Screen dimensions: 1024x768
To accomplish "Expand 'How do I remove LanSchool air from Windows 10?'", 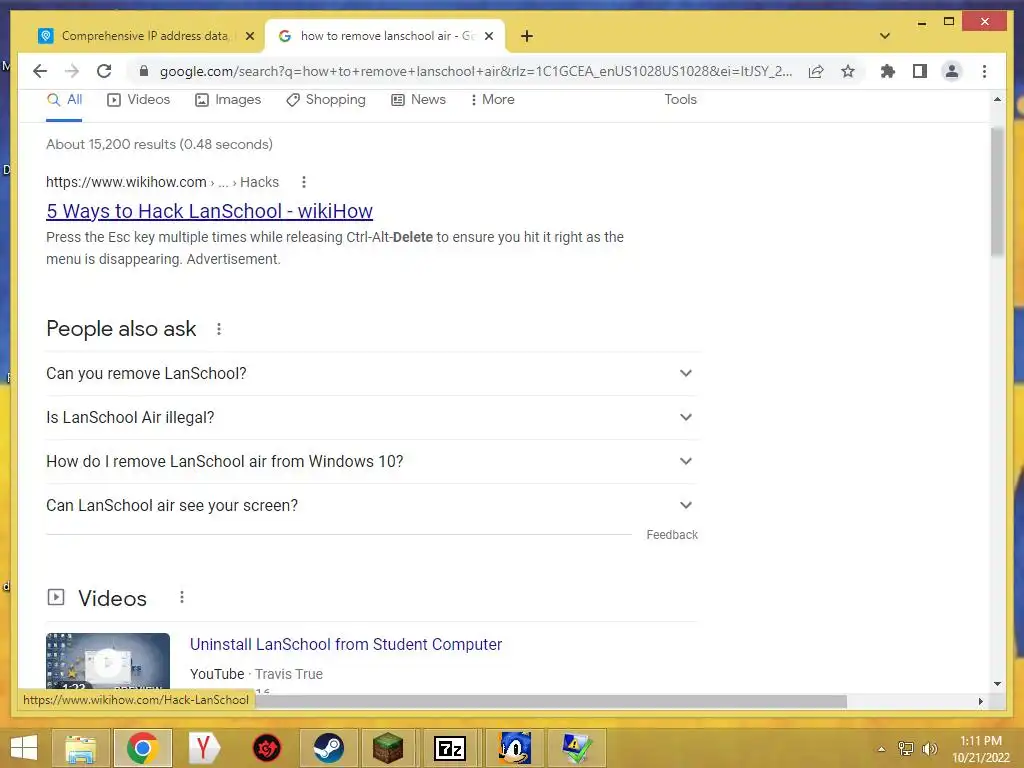I will click(371, 462).
